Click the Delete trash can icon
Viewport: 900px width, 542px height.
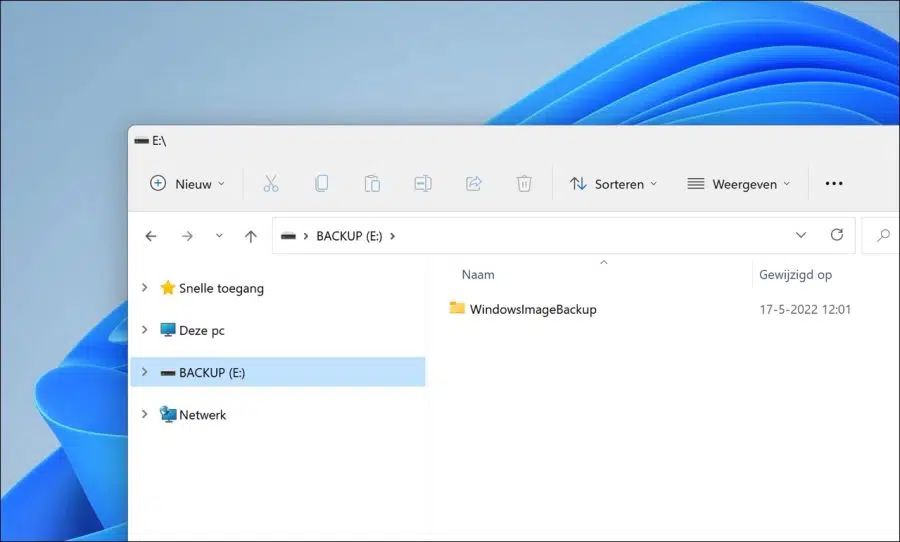point(524,184)
